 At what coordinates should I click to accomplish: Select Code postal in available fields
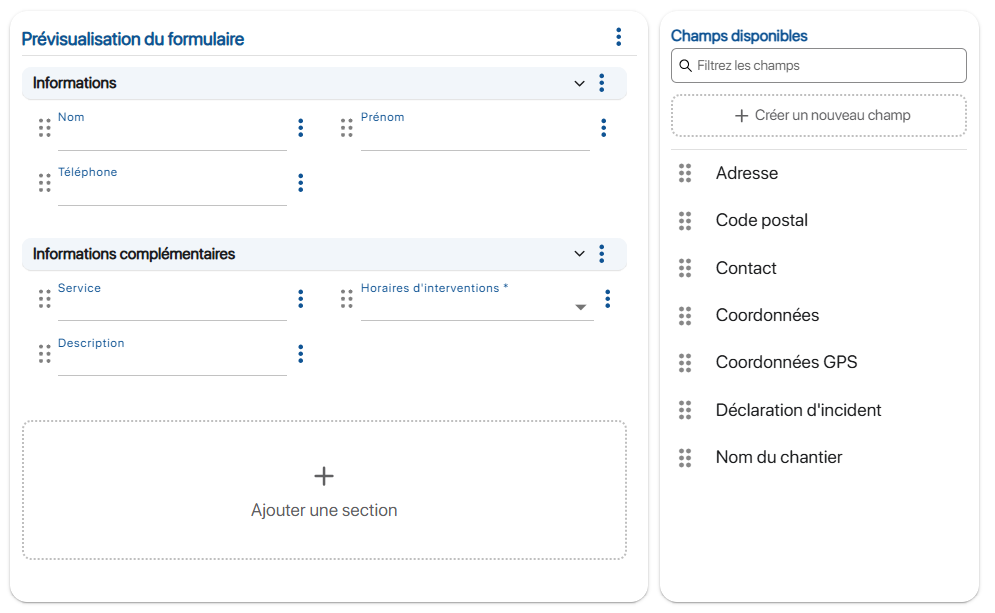click(761, 220)
